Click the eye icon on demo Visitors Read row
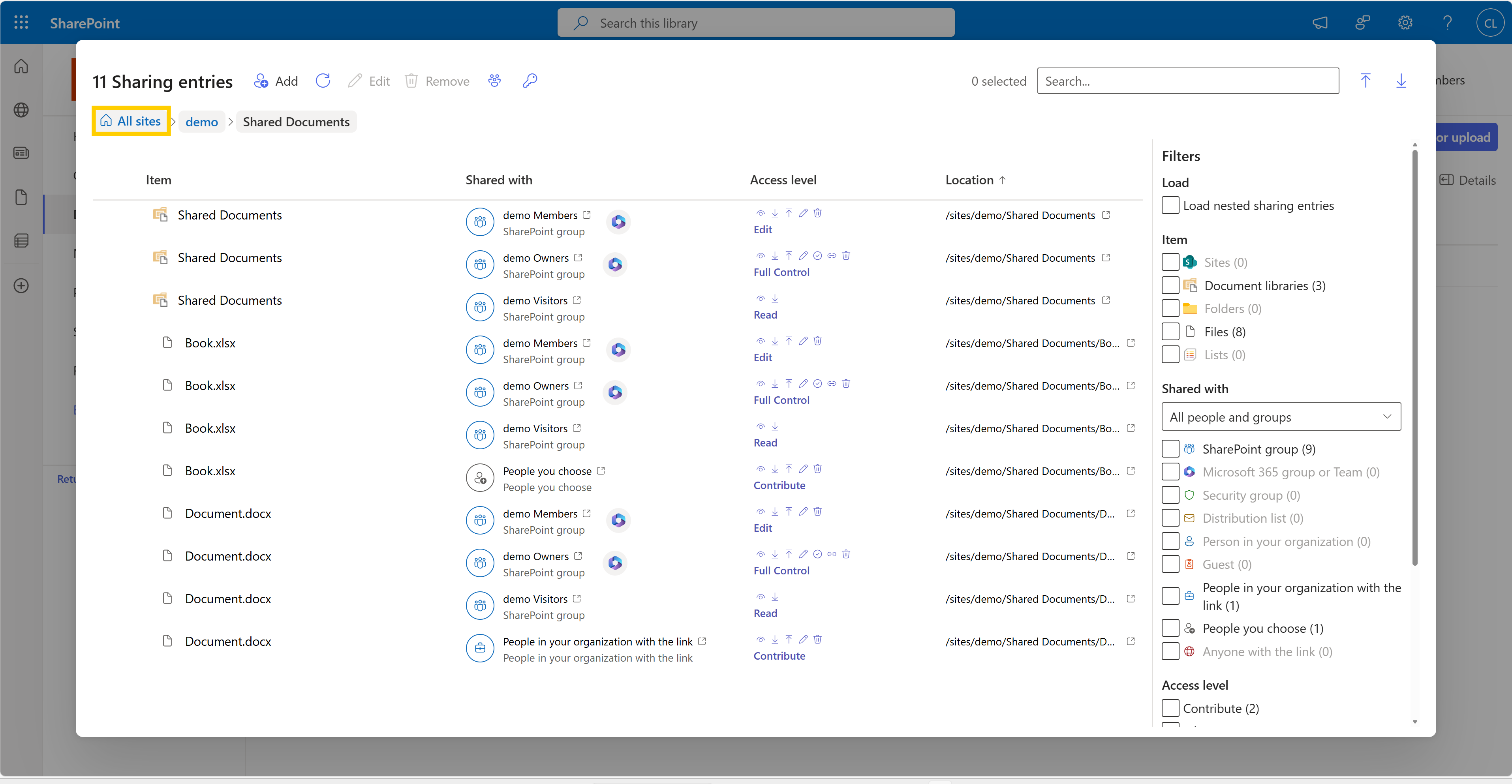 pyautogui.click(x=760, y=298)
